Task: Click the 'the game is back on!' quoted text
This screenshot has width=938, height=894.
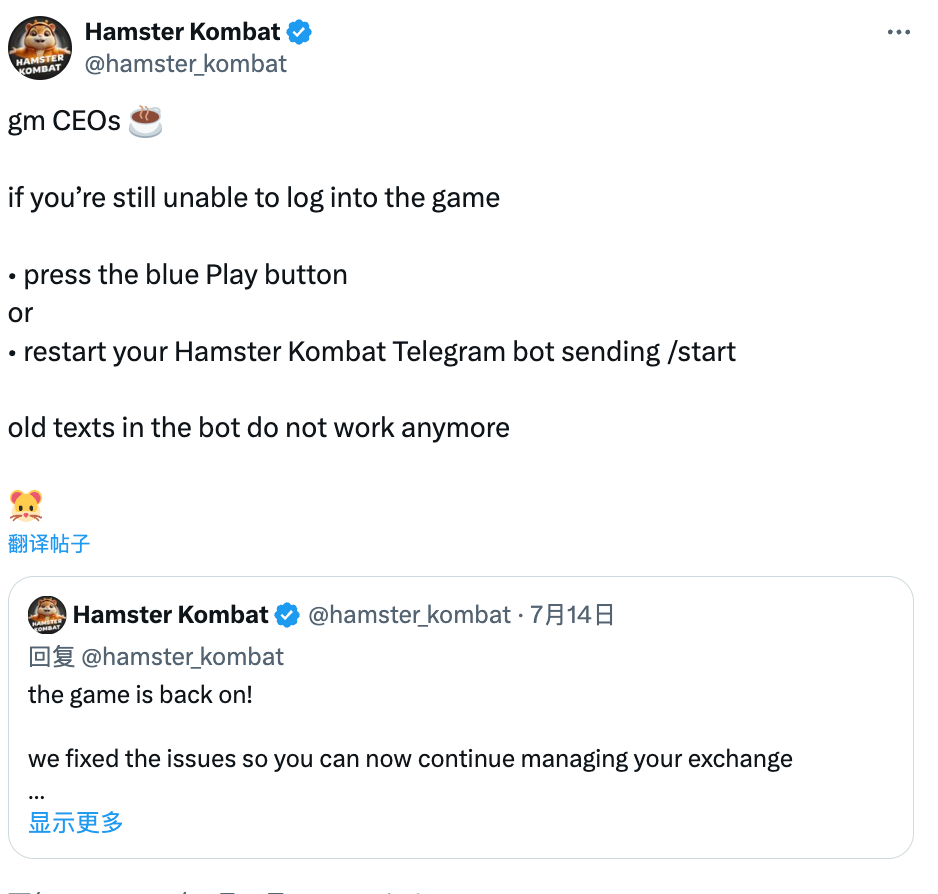Action: click(x=140, y=694)
